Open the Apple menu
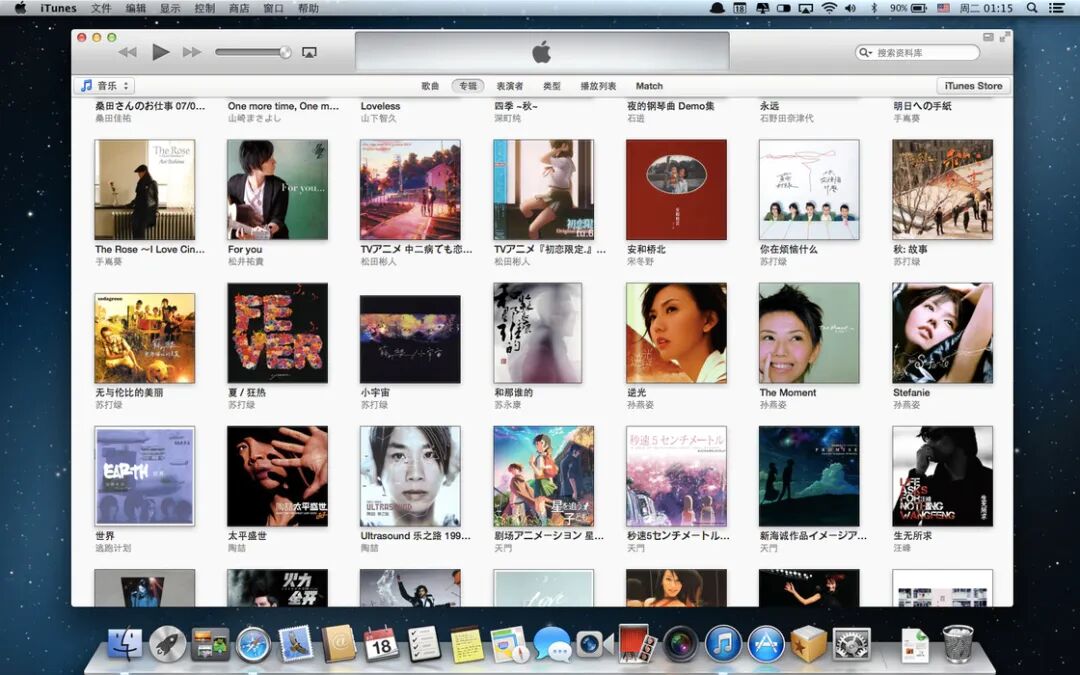 [x=20, y=8]
